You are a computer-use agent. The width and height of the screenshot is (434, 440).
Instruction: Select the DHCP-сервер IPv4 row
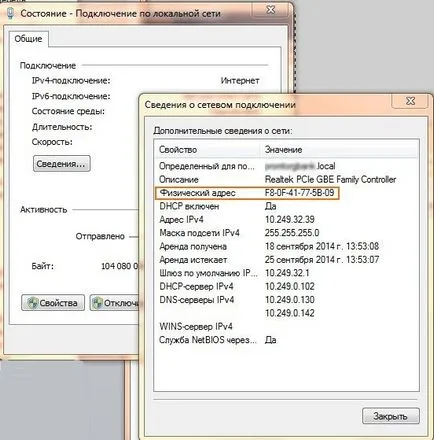click(286, 286)
